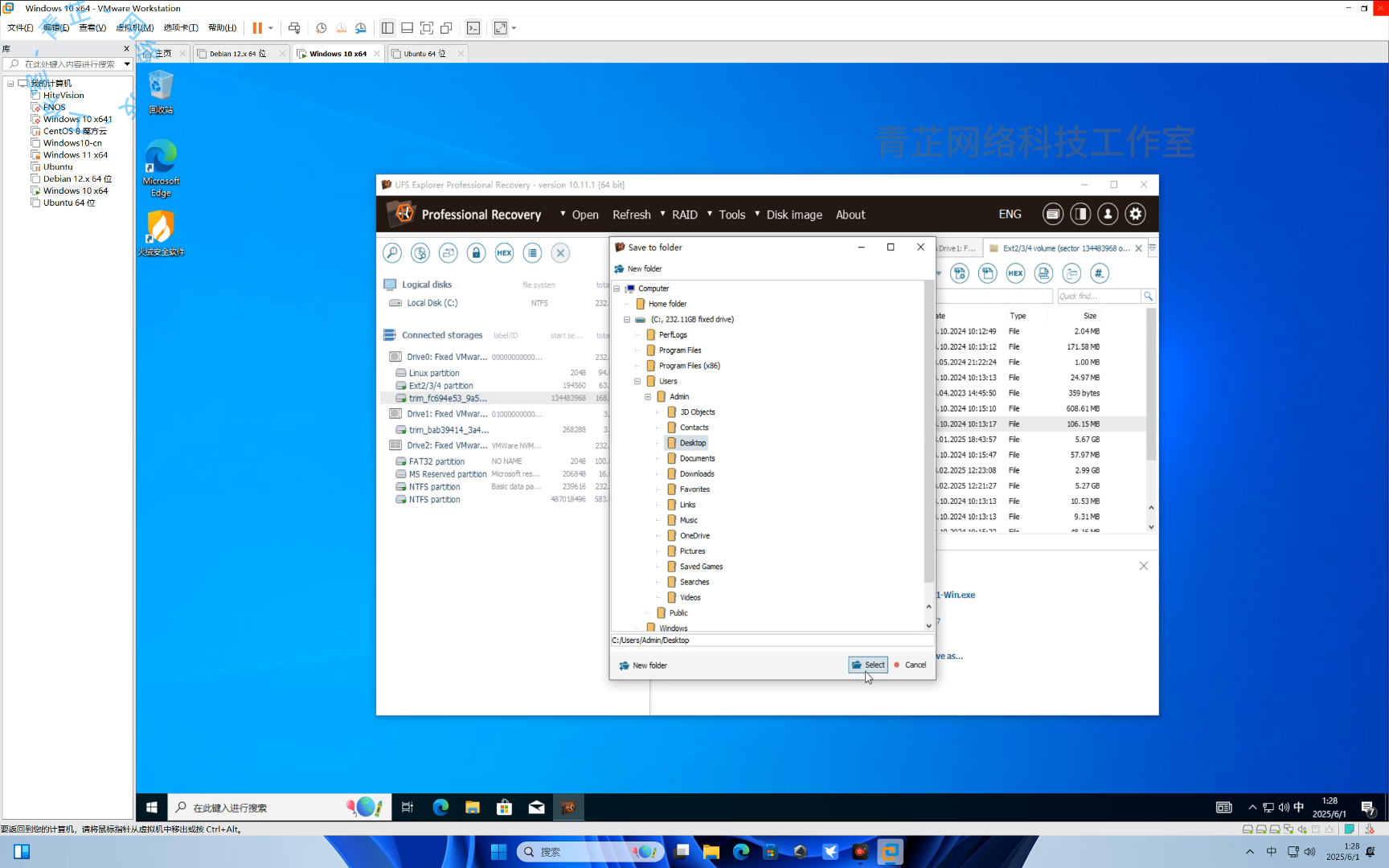Image resolution: width=1389 pixels, height=868 pixels.
Task: Open the dropdown arrow before Open menu
Action: point(563,214)
